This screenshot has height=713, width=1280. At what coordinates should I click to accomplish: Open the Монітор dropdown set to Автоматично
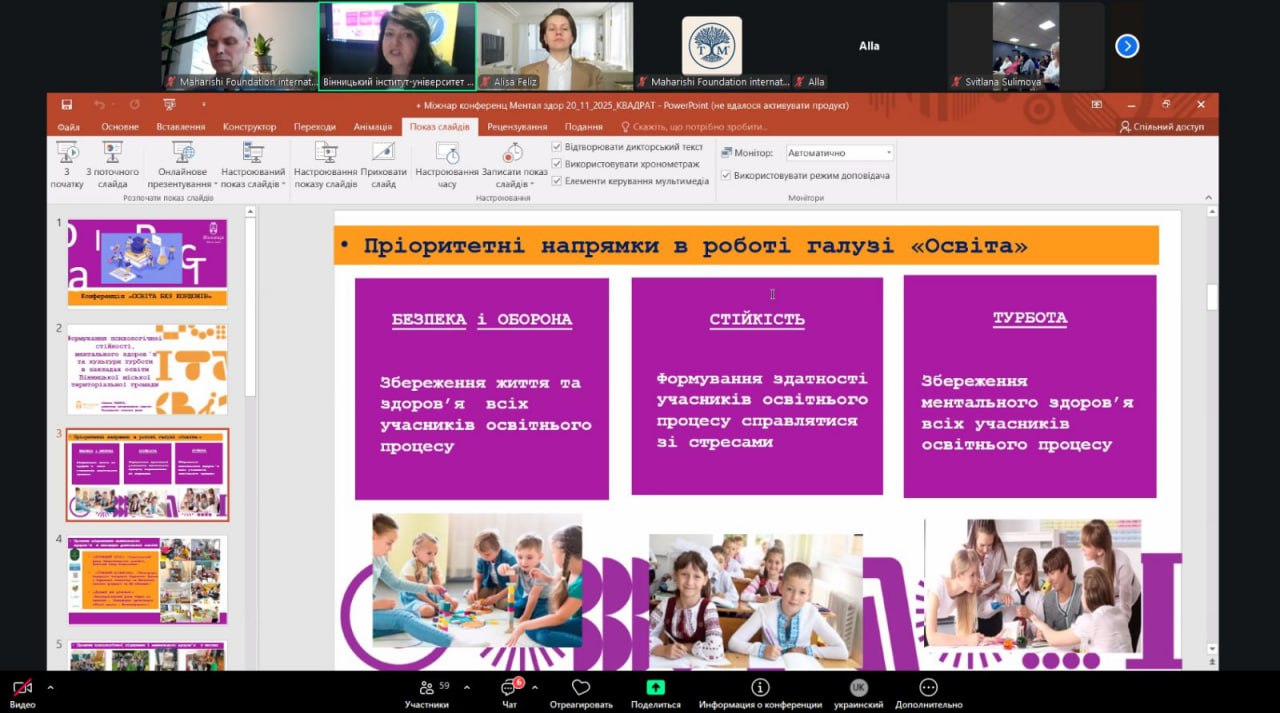coord(839,153)
